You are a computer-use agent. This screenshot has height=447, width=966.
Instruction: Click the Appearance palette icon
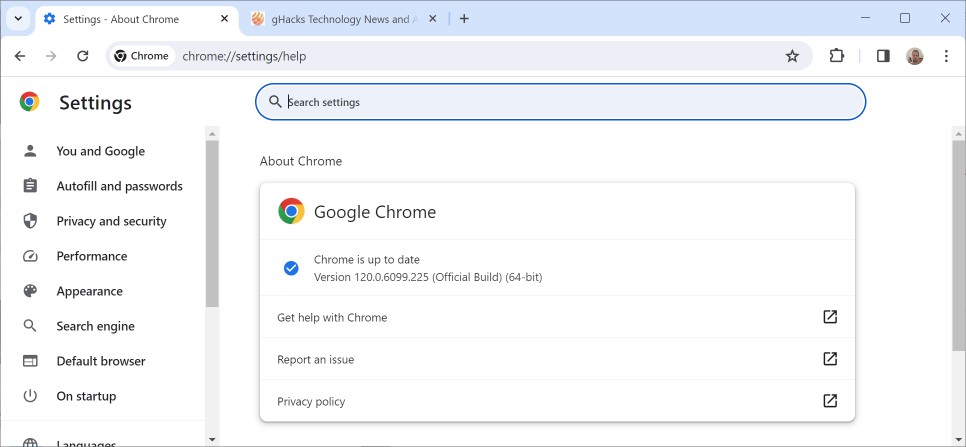click(x=30, y=291)
